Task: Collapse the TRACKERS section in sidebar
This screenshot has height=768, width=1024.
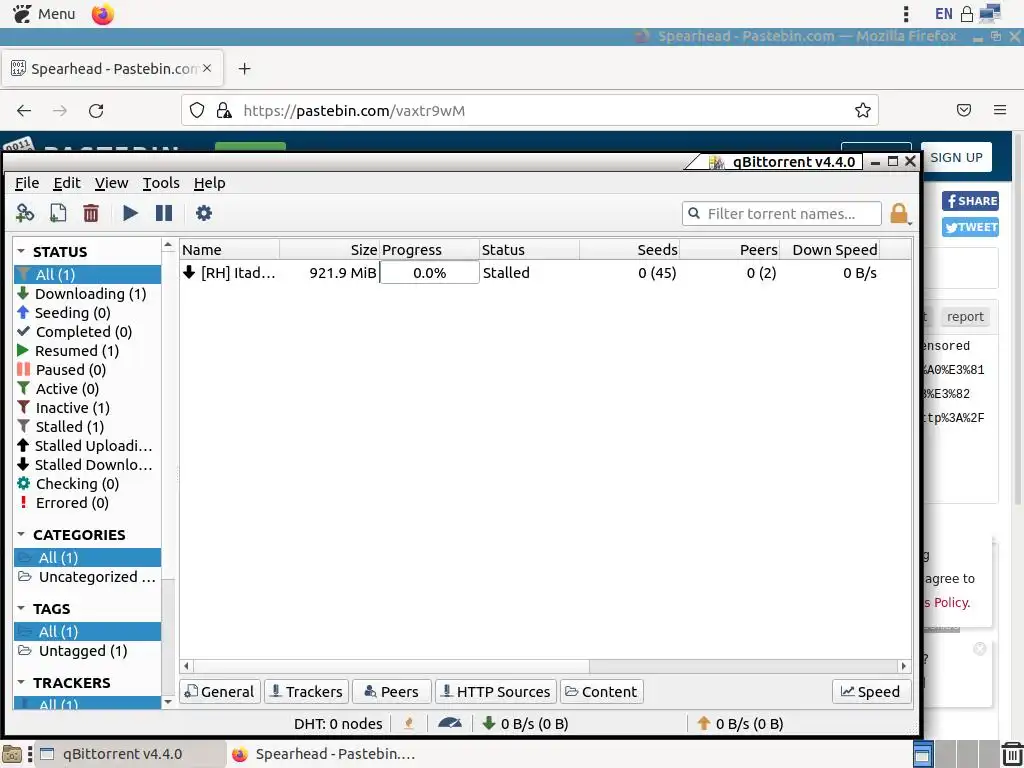Action: 22,682
